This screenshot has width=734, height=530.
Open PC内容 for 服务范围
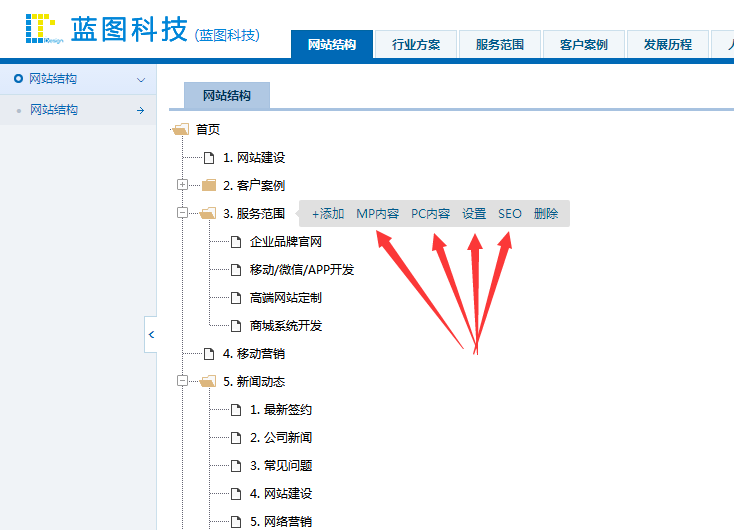430,214
